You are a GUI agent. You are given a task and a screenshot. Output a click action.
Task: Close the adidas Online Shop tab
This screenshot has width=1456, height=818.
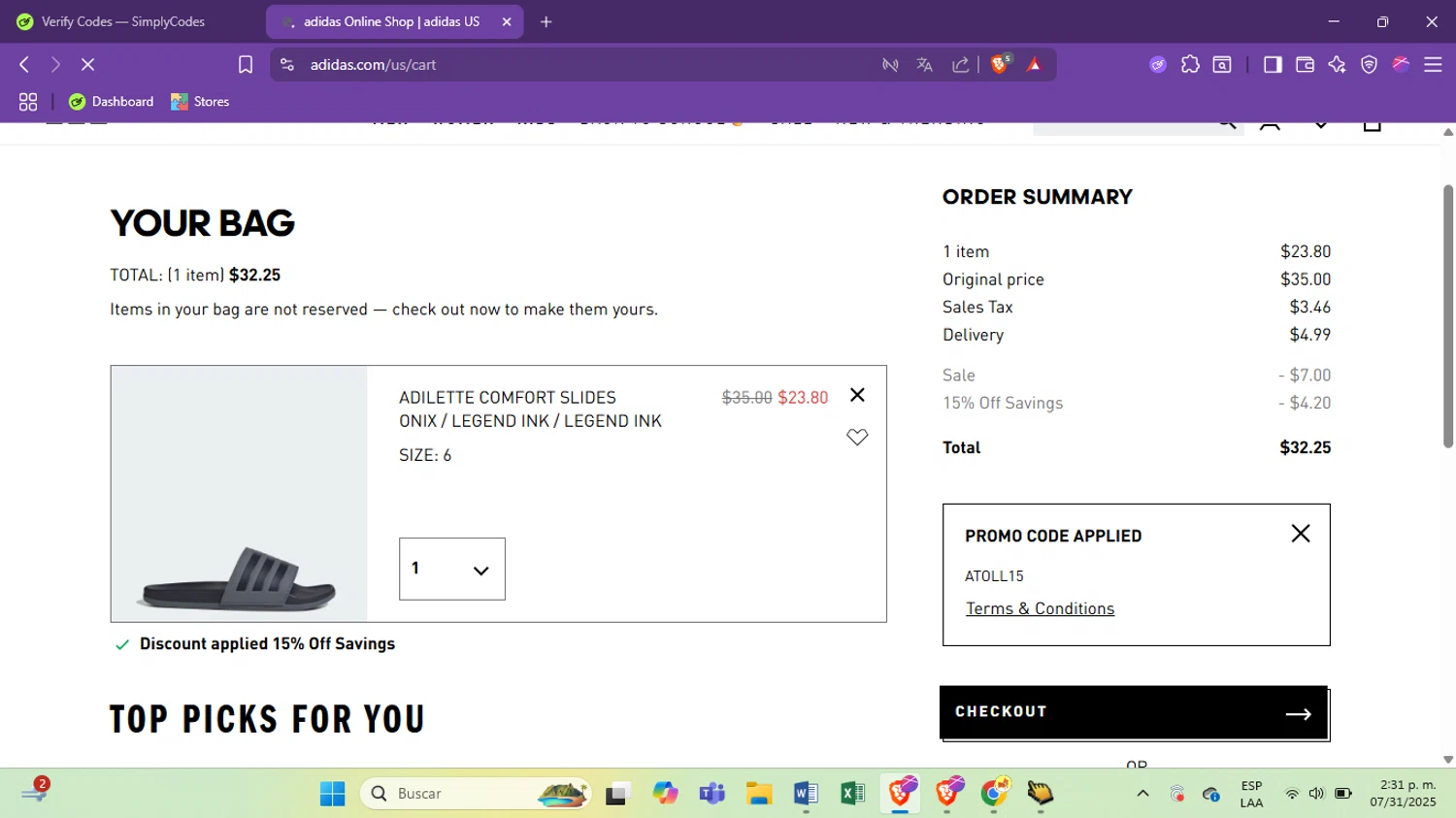click(507, 21)
